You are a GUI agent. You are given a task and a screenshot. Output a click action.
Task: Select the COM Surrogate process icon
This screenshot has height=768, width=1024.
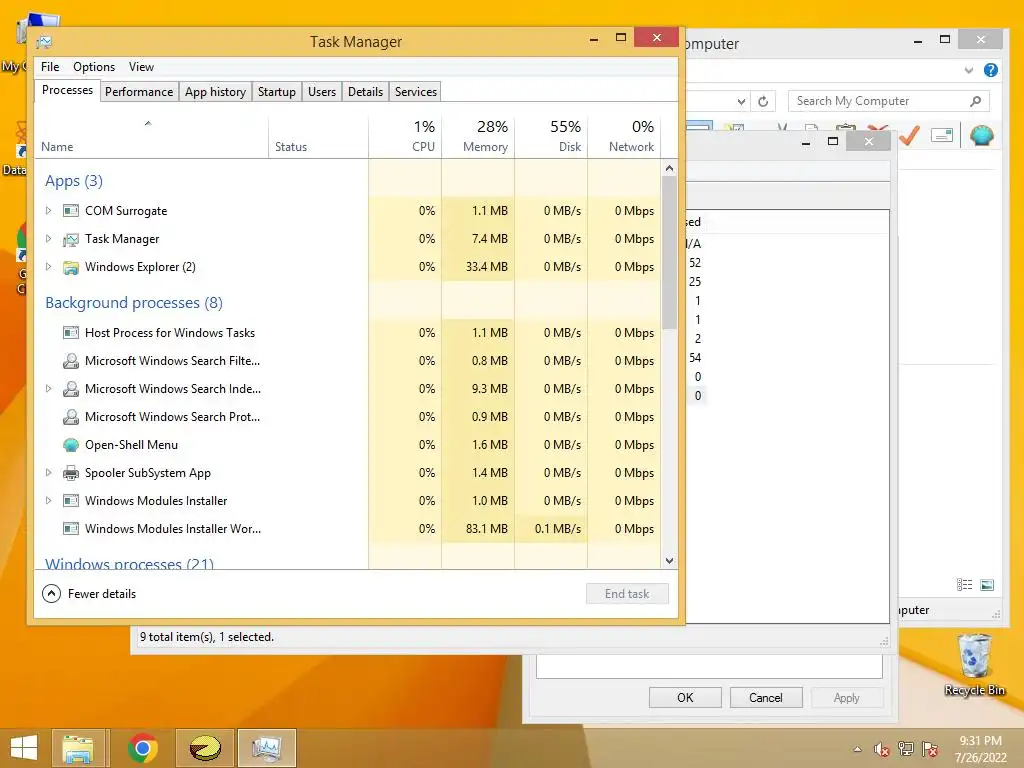pyautogui.click(x=71, y=211)
